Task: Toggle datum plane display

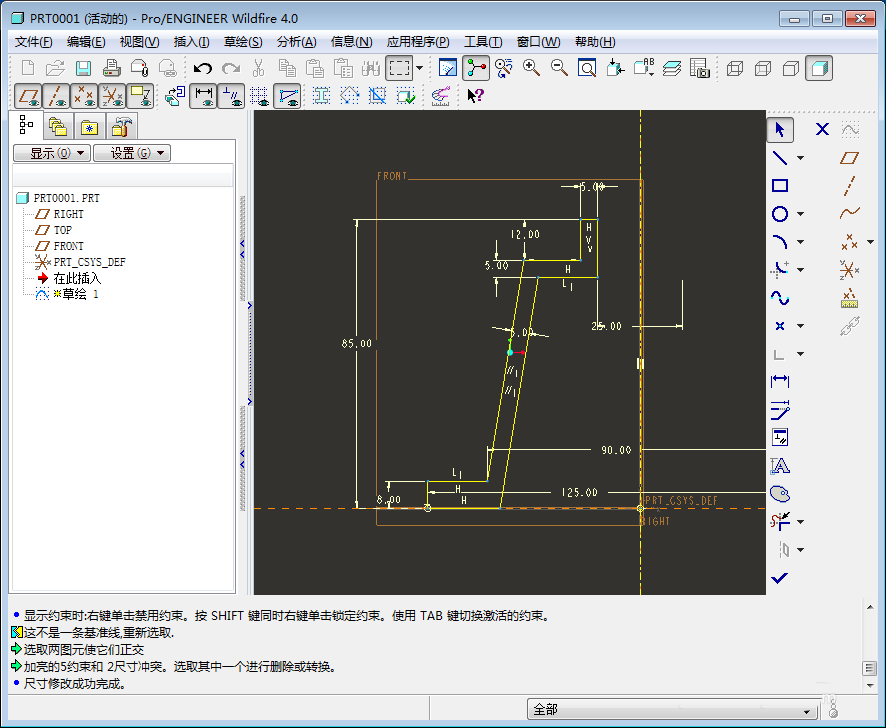Action: pos(28,96)
